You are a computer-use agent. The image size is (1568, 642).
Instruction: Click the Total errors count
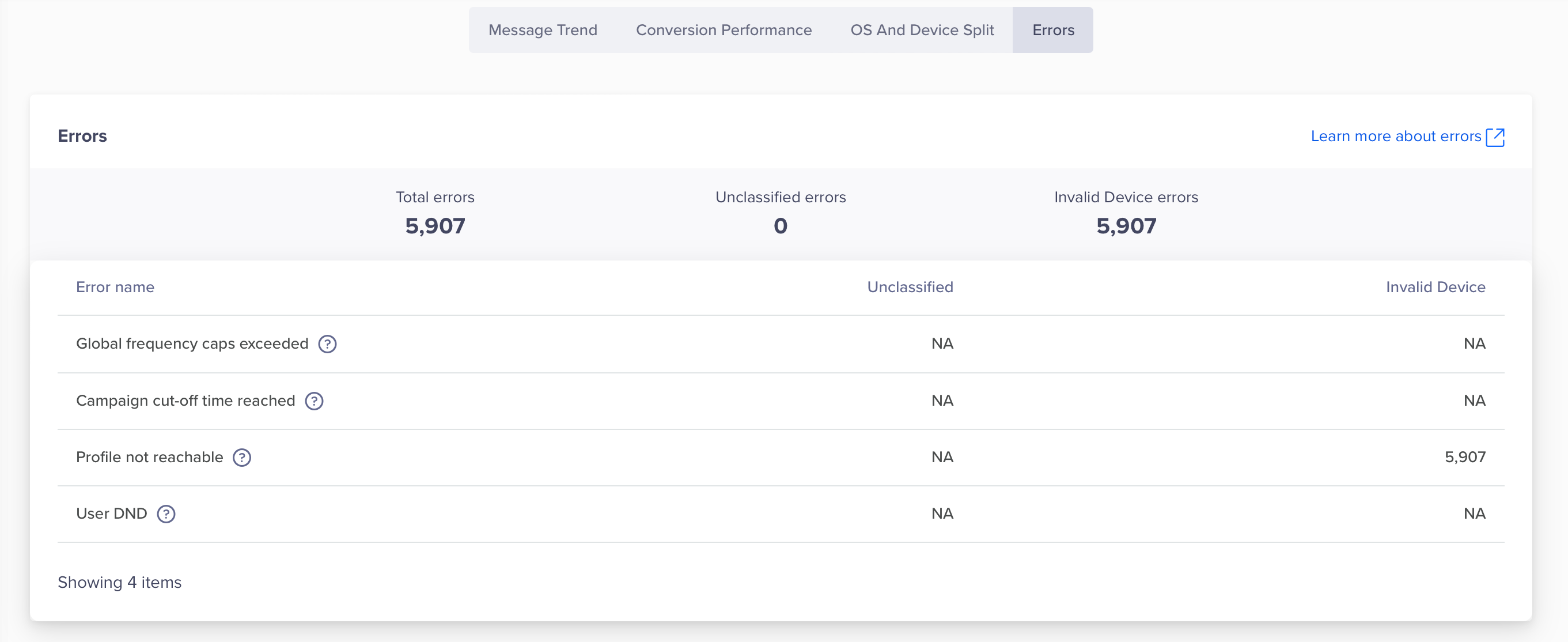tap(434, 226)
